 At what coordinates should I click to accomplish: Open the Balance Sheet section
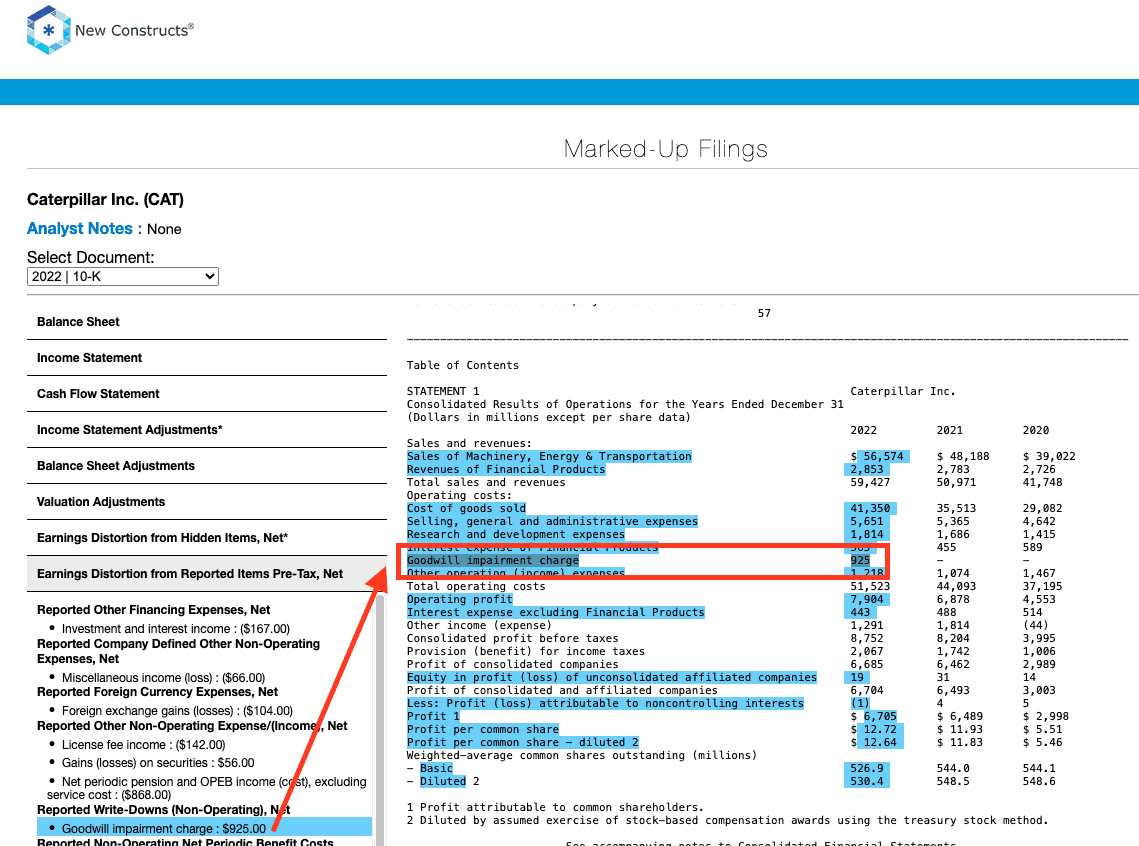pyautogui.click(x=207, y=322)
